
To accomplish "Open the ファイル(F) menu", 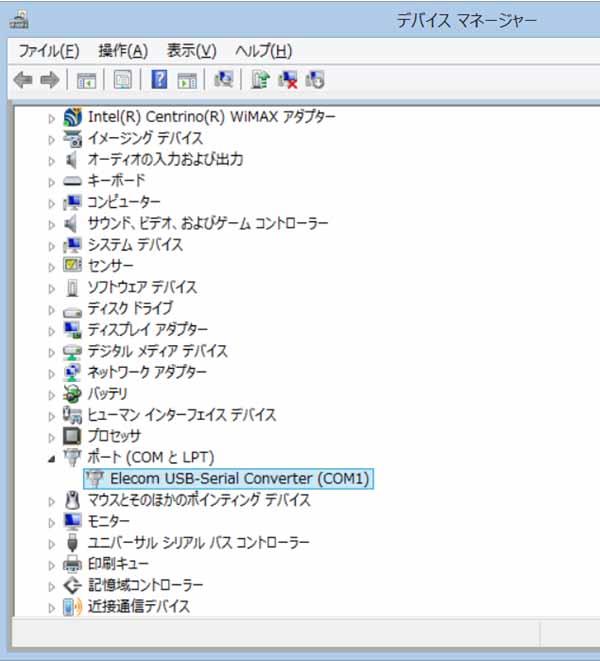I will [x=48, y=51].
